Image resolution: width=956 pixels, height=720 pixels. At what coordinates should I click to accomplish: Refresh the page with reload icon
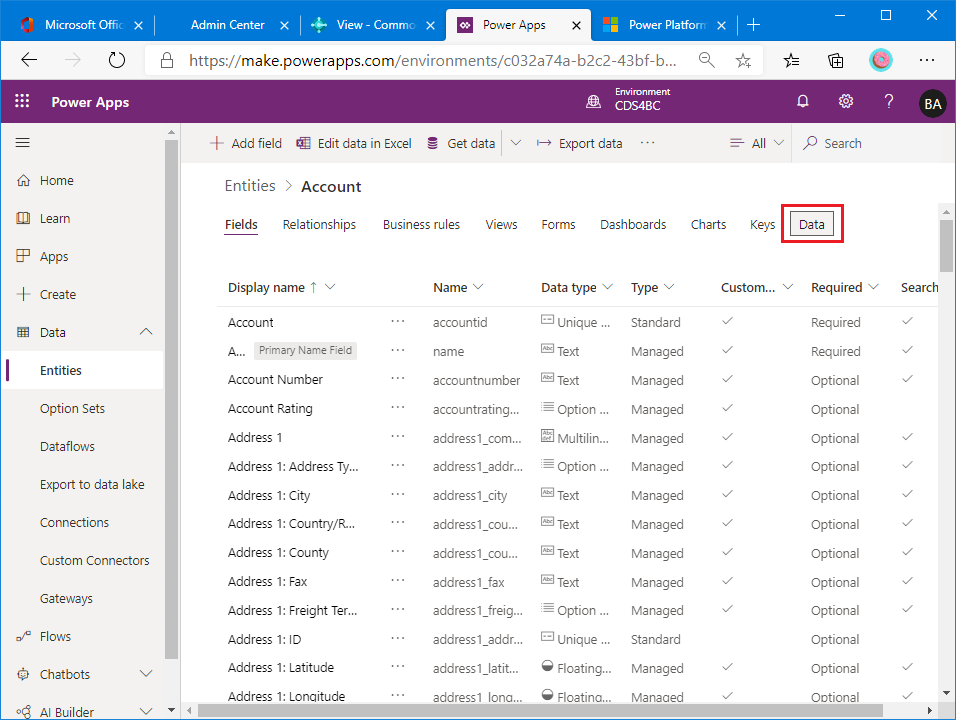(116, 60)
